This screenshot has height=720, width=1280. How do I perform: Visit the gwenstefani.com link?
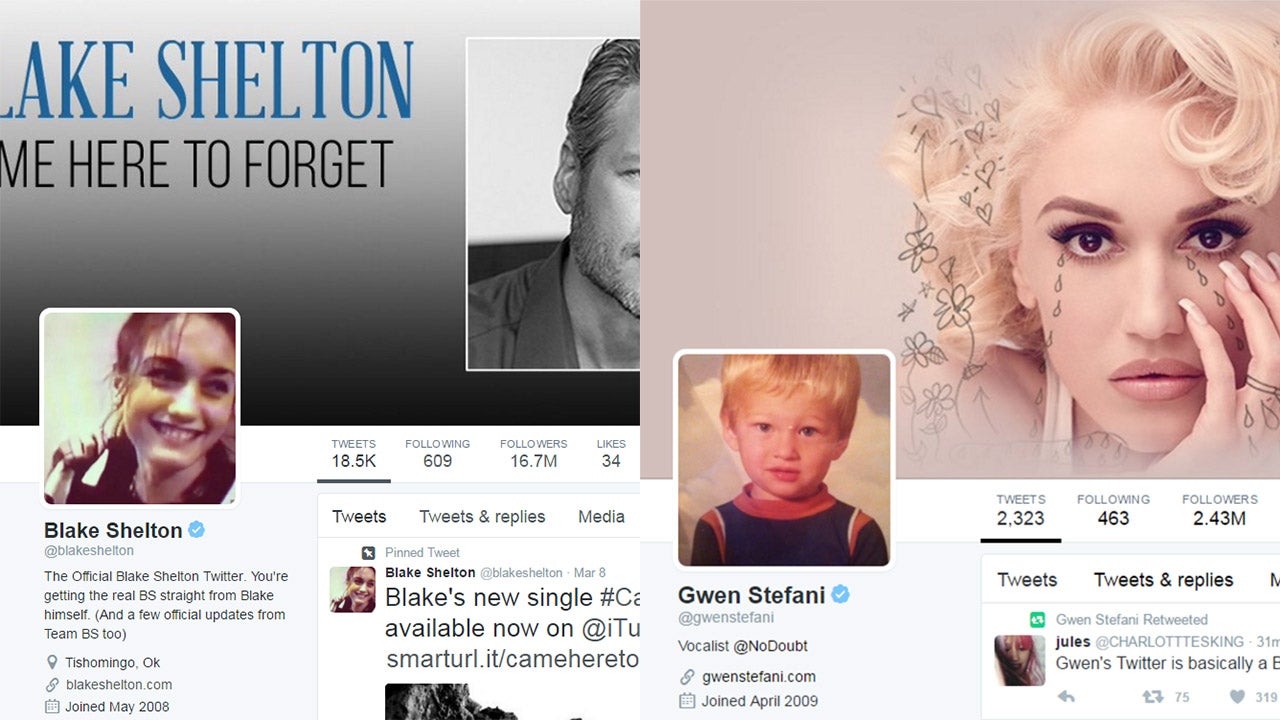(x=759, y=676)
